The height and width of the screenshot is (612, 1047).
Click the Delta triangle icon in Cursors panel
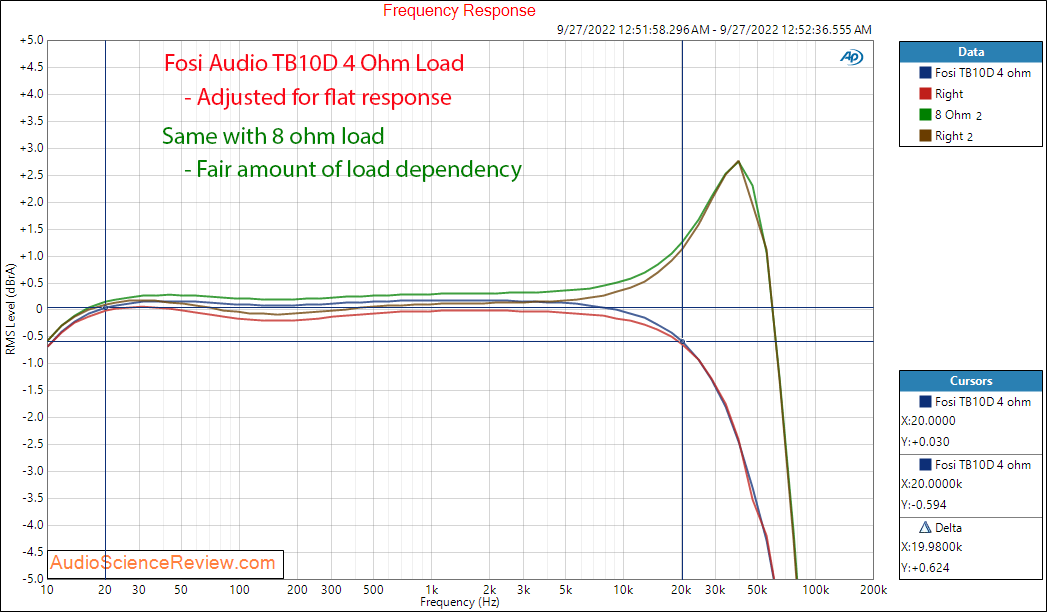tap(925, 527)
